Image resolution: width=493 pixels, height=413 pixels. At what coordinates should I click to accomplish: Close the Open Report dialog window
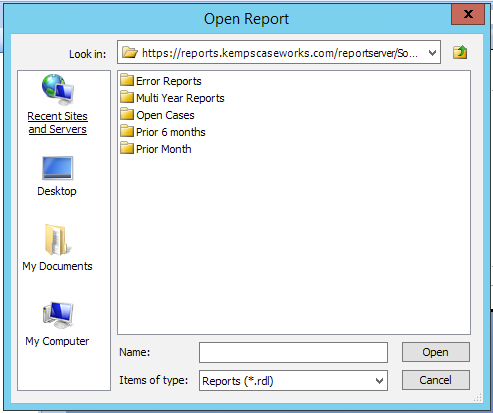(x=468, y=14)
